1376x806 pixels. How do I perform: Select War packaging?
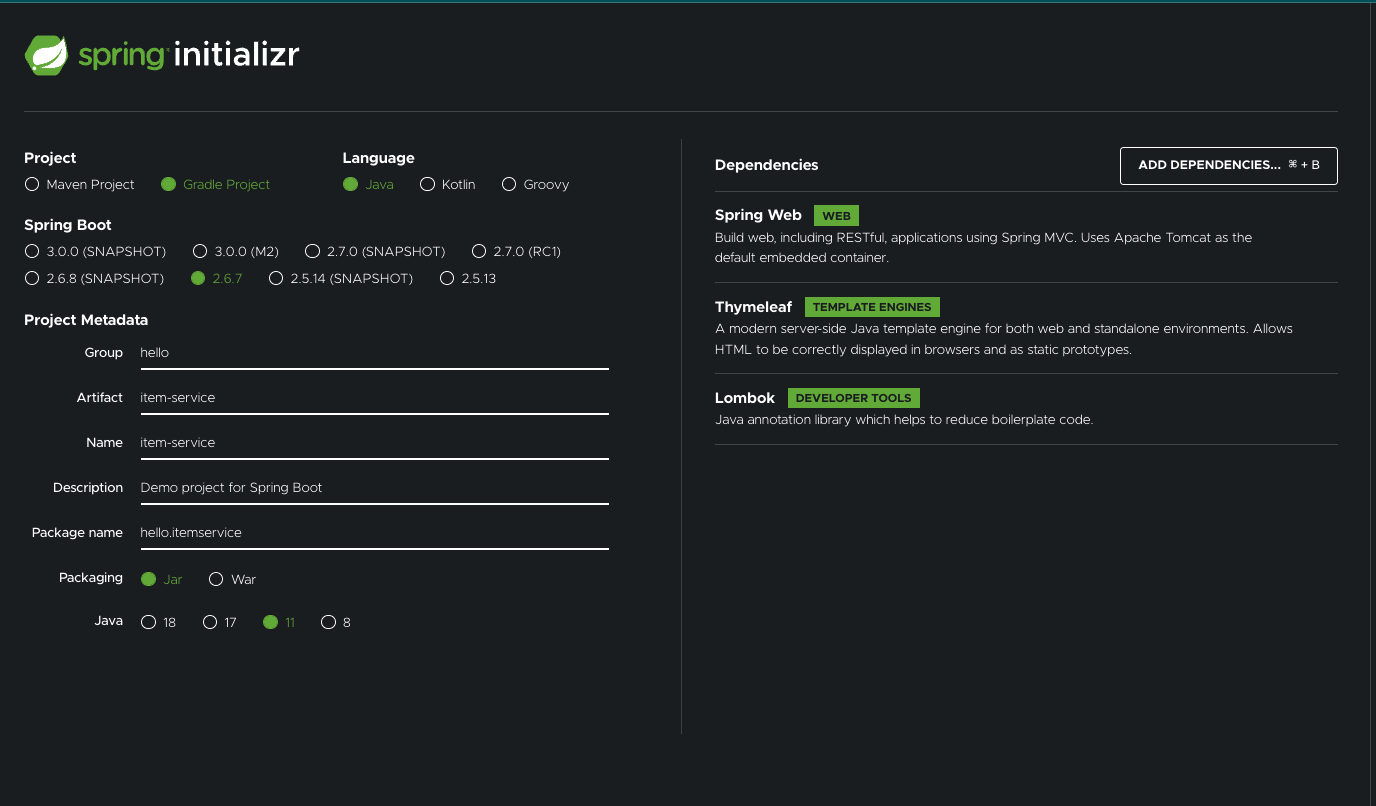[x=216, y=579]
